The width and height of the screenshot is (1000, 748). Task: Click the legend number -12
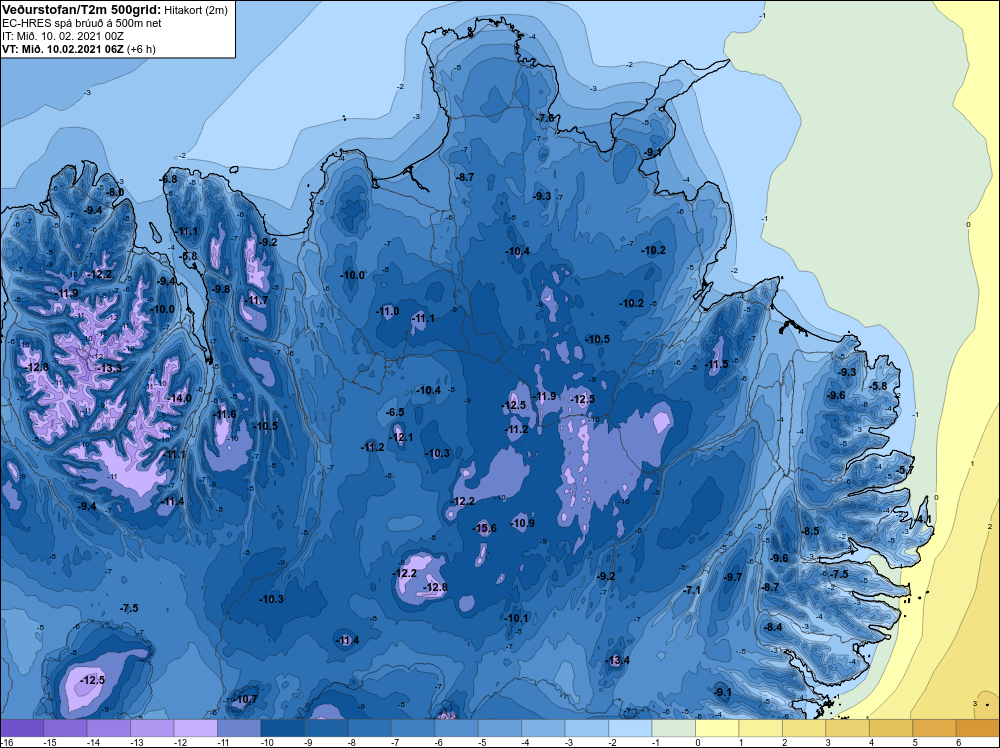(180, 742)
